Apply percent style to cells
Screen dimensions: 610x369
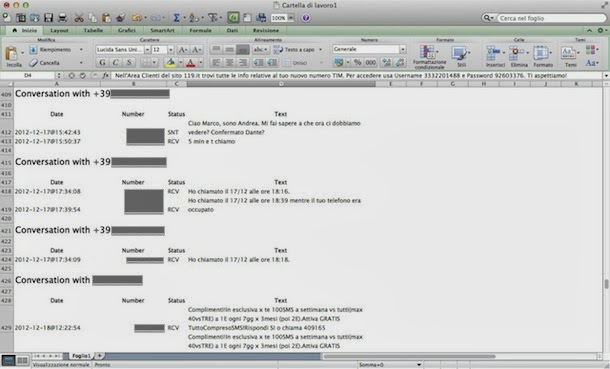tap(358, 62)
